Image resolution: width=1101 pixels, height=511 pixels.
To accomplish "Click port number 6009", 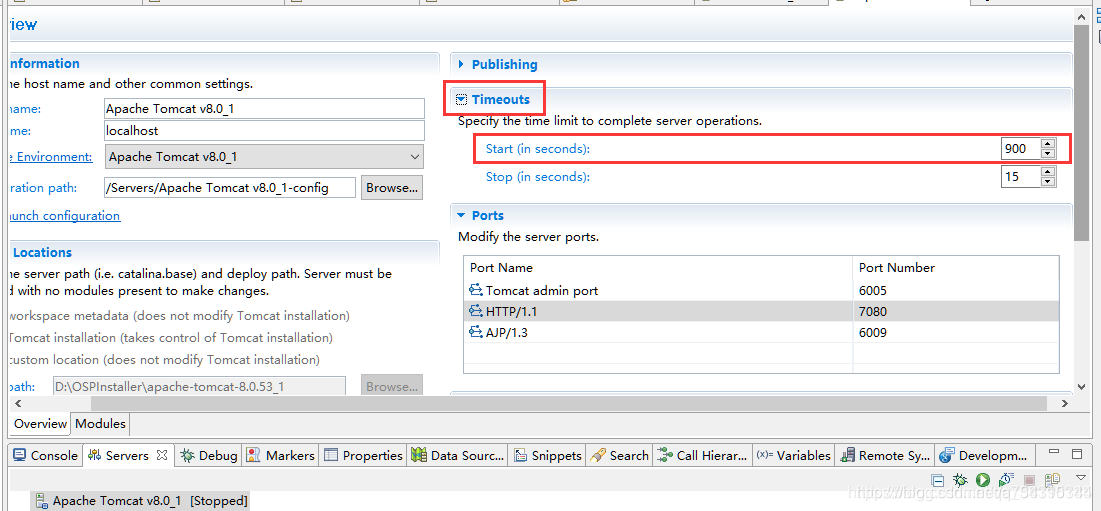I will (x=873, y=332).
